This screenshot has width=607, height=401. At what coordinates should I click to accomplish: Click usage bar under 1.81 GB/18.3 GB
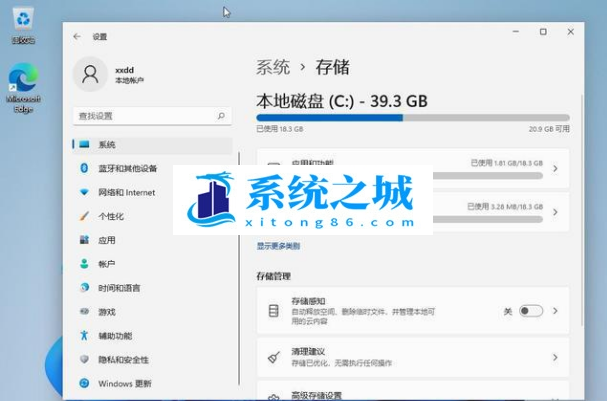click(x=488, y=176)
